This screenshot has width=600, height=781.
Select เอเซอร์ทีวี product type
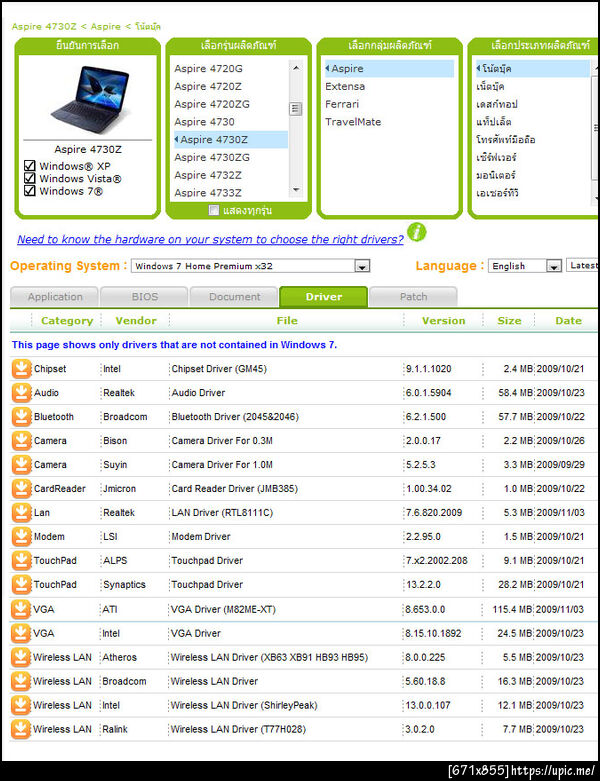(x=497, y=193)
